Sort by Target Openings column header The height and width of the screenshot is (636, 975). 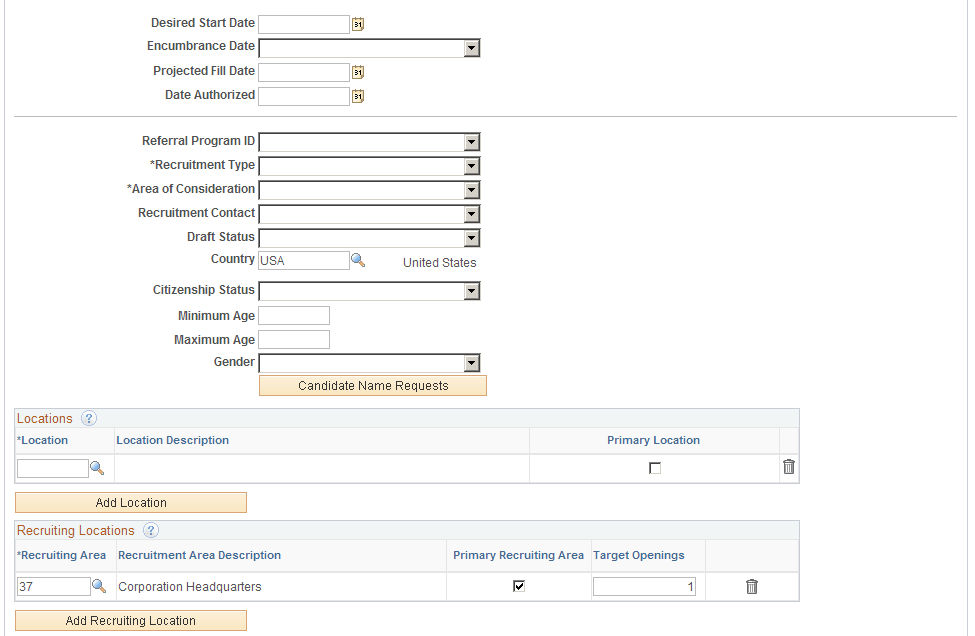click(x=639, y=555)
